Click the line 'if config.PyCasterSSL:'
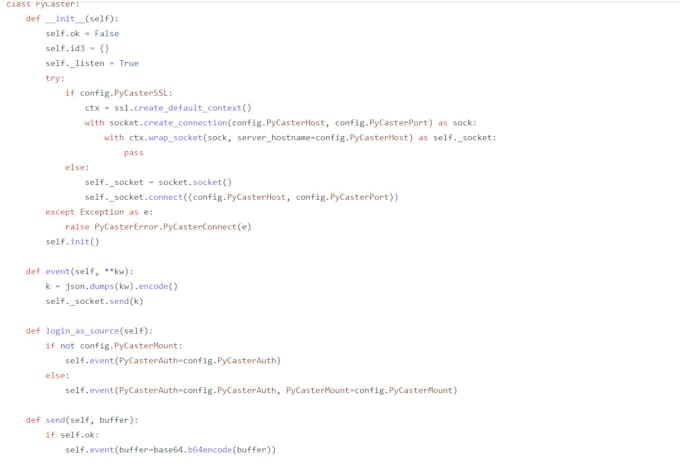The image size is (680, 465). (x=119, y=93)
